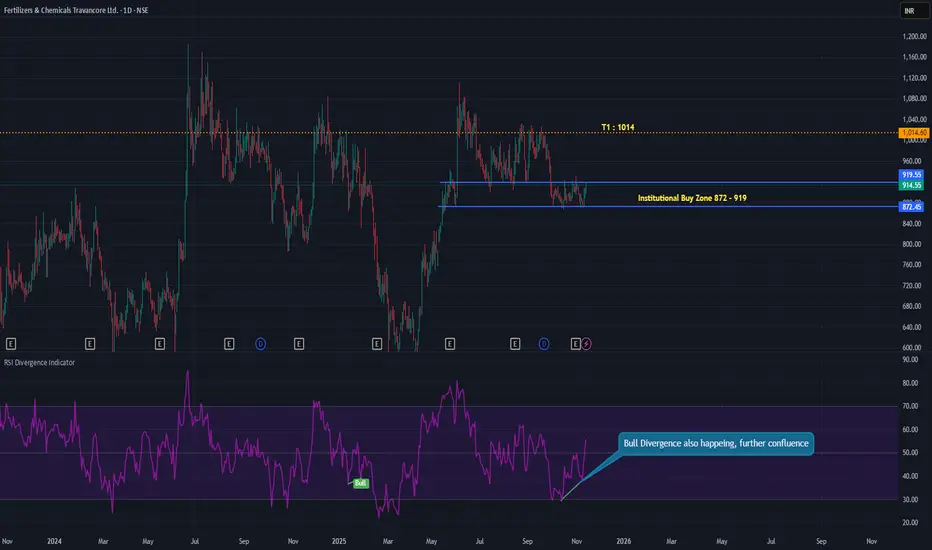Click the 1,080.00 price axis value
This screenshot has height=550, width=932.
pos(914,99)
